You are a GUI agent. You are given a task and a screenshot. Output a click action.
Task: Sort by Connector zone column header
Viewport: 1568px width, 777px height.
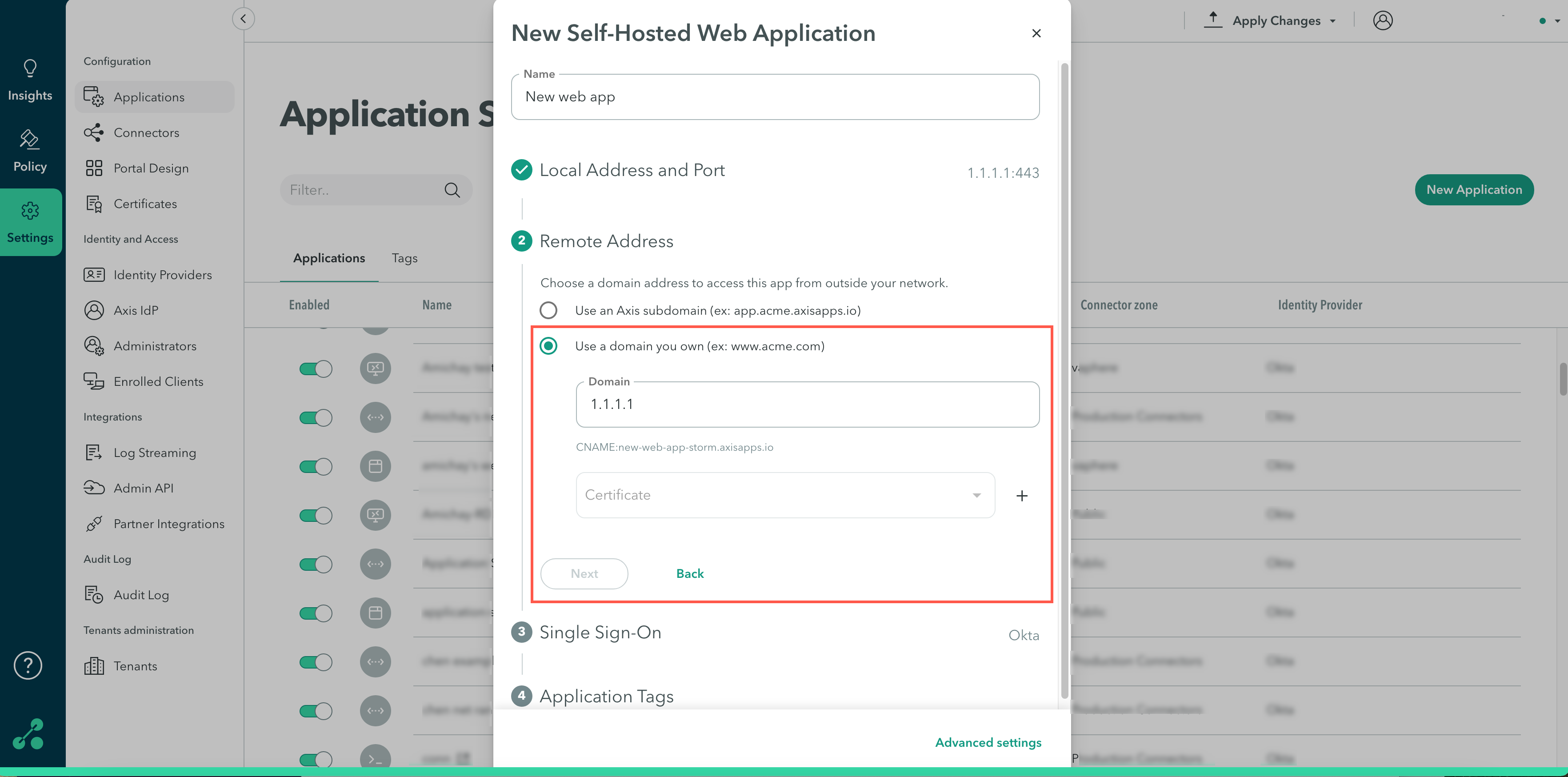(1119, 305)
